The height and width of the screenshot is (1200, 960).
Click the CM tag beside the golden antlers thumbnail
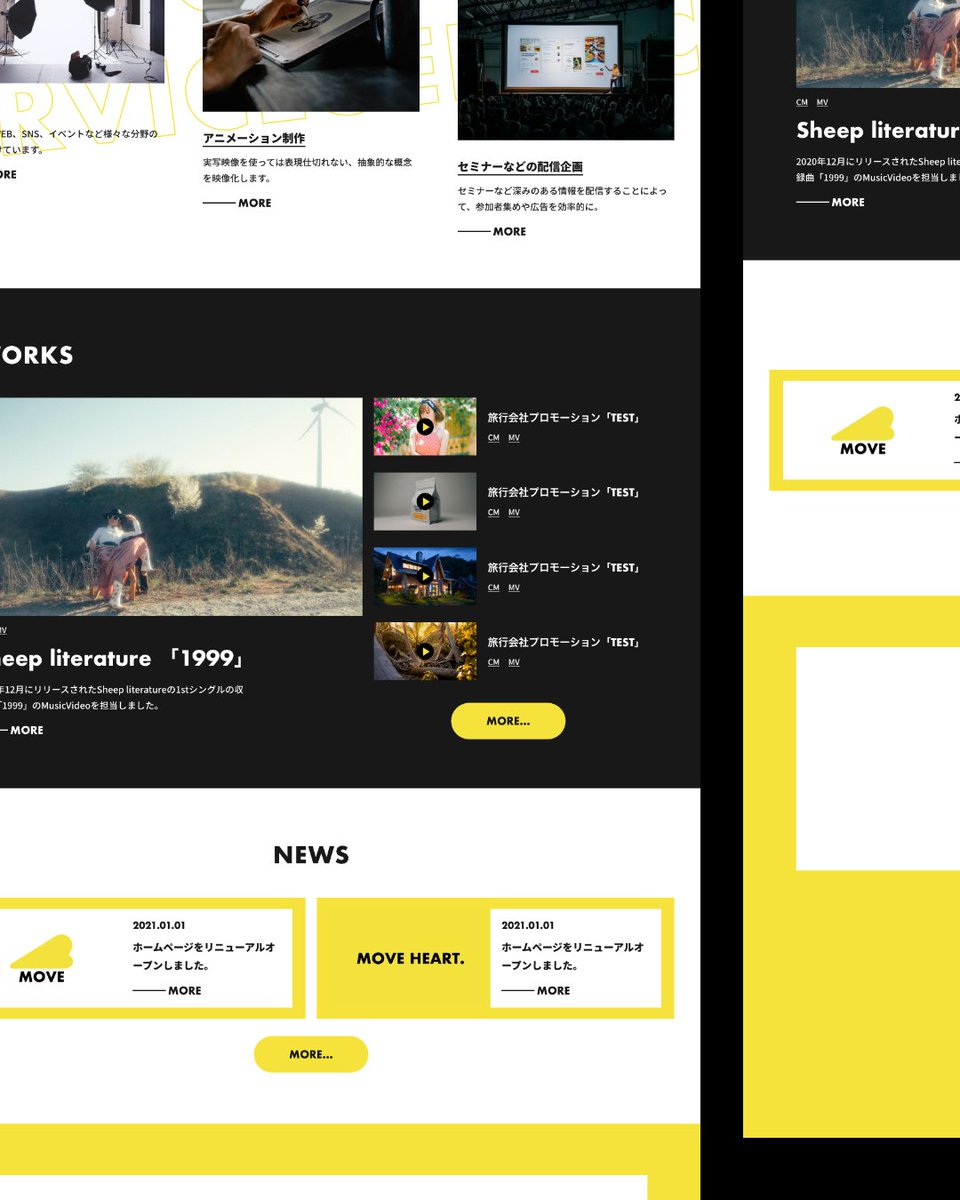pos(494,663)
